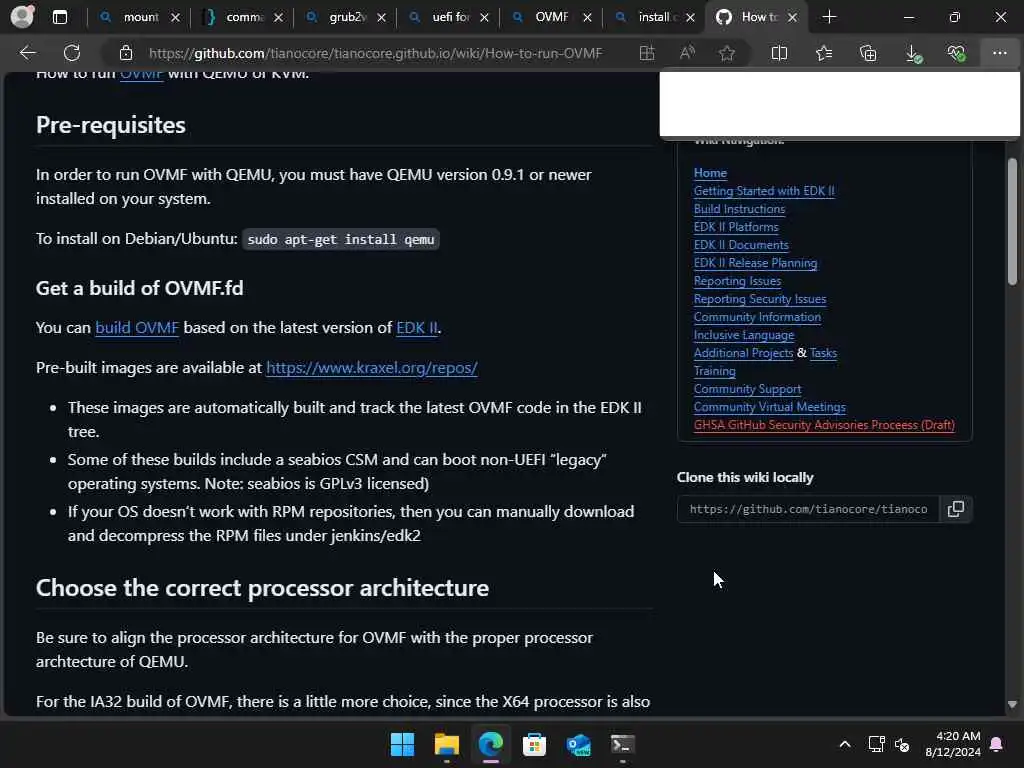Click the page vertical scrollbar thumb

click(x=1012, y=221)
